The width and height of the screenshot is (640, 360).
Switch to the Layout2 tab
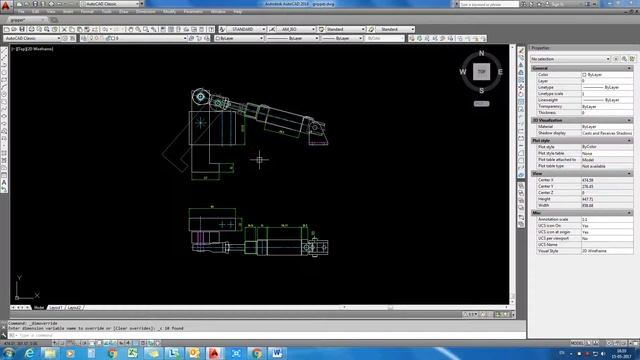74,307
